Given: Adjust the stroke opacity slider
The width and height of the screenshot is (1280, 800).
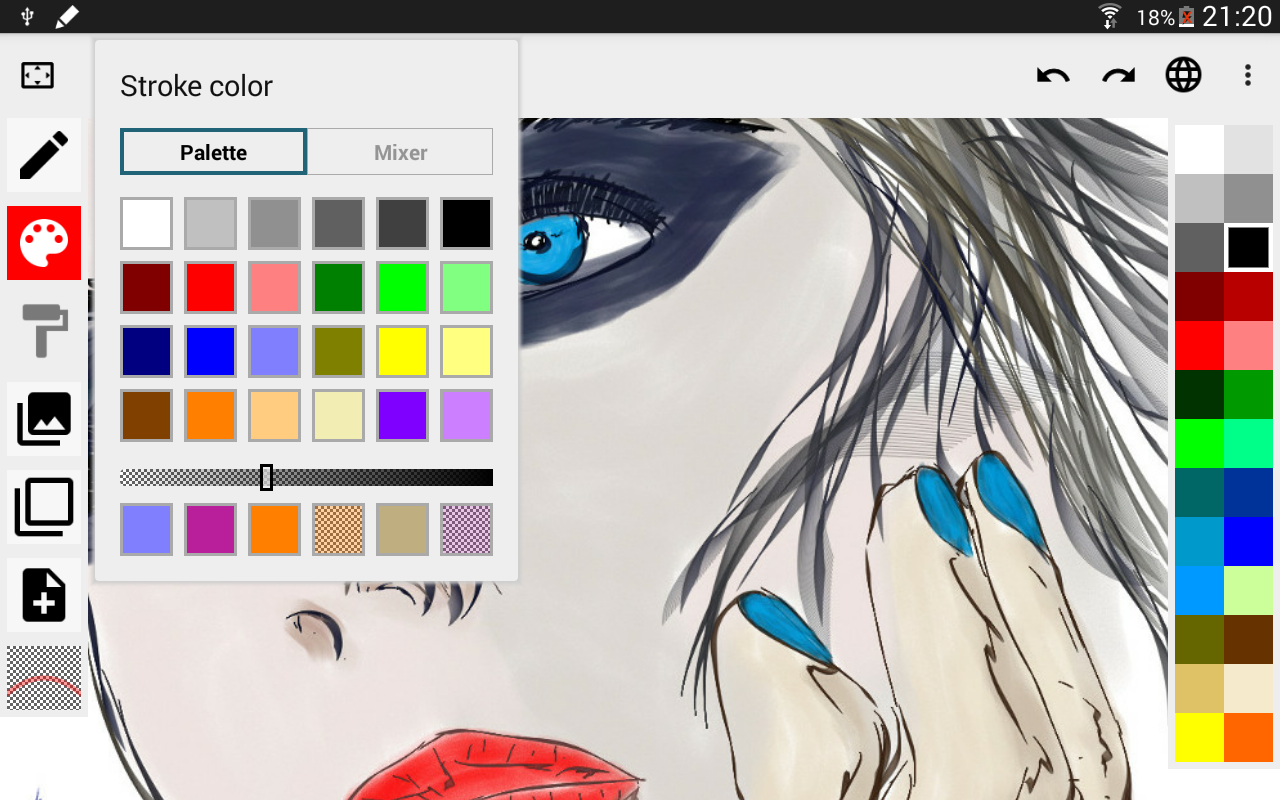Looking at the screenshot, I should click(x=267, y=477).
